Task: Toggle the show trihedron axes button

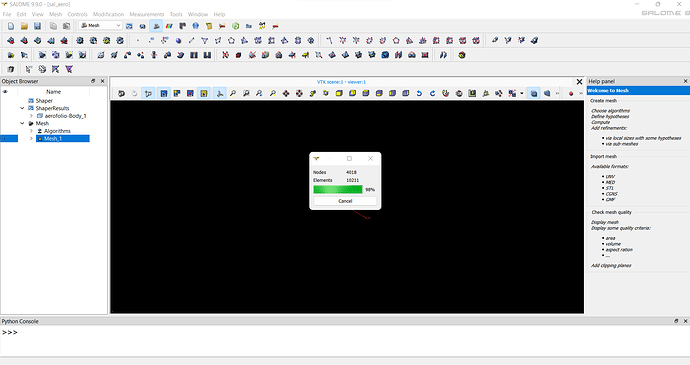Action: point(220,93)
